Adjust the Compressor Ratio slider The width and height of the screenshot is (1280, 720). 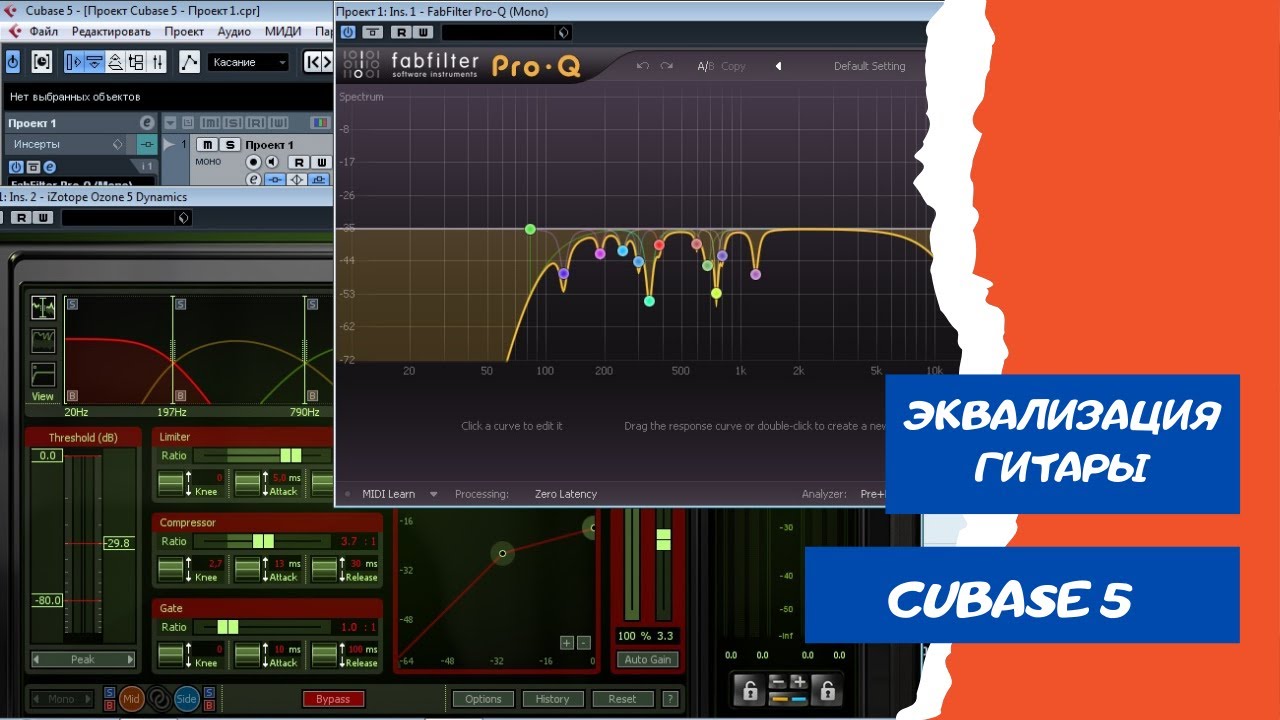pos(263,541)
